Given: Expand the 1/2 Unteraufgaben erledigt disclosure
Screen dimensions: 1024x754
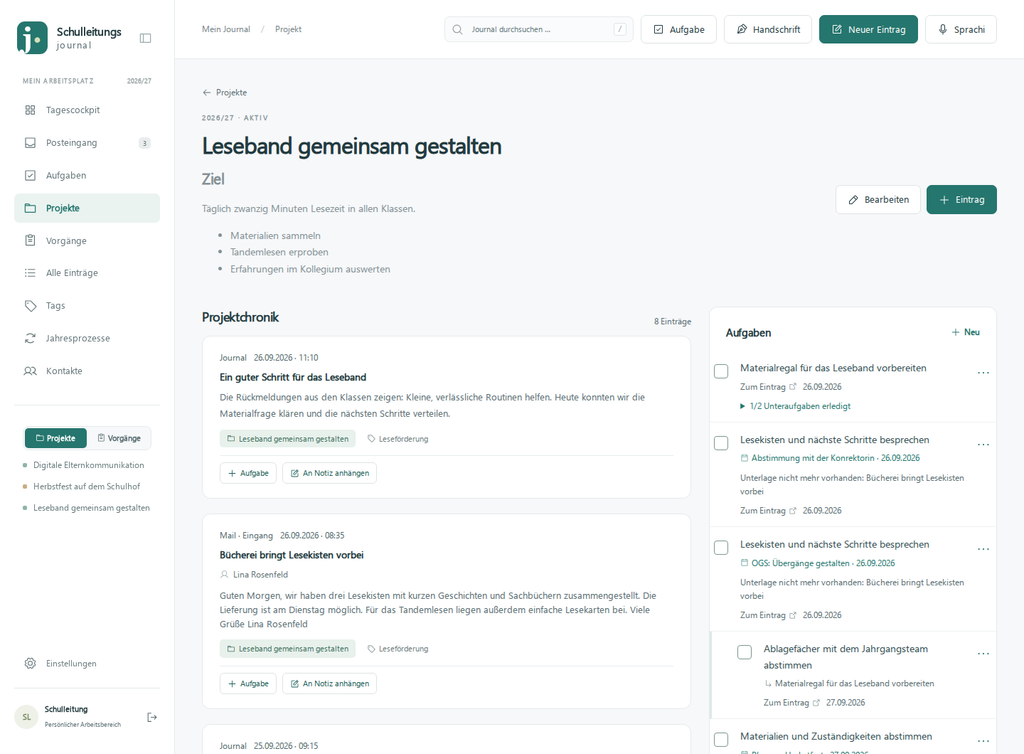Looking at the screenshot, I should [x=795, y=406].
